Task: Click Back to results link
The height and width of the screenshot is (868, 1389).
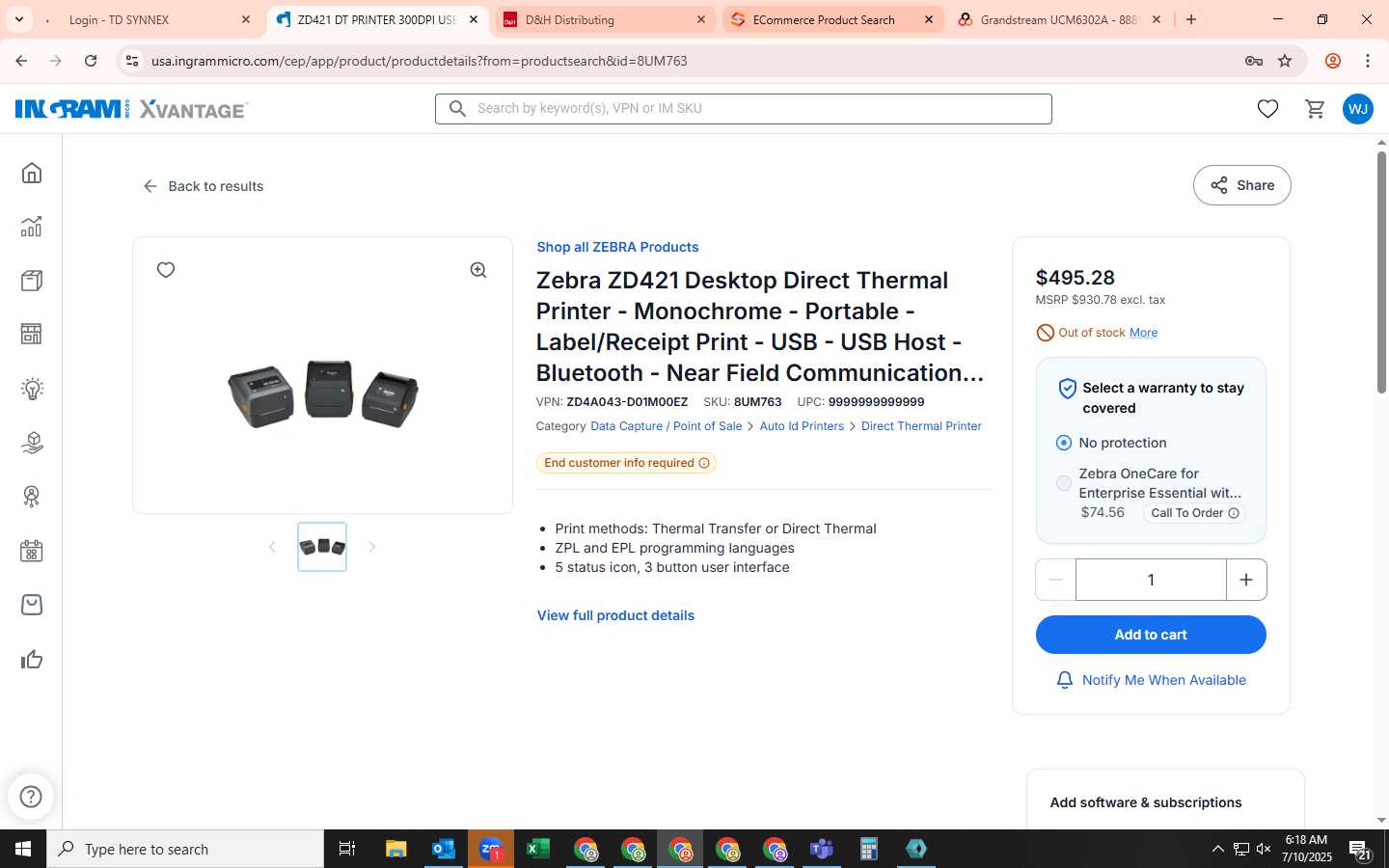Action: pyautogui.click(x=204, y=186)
